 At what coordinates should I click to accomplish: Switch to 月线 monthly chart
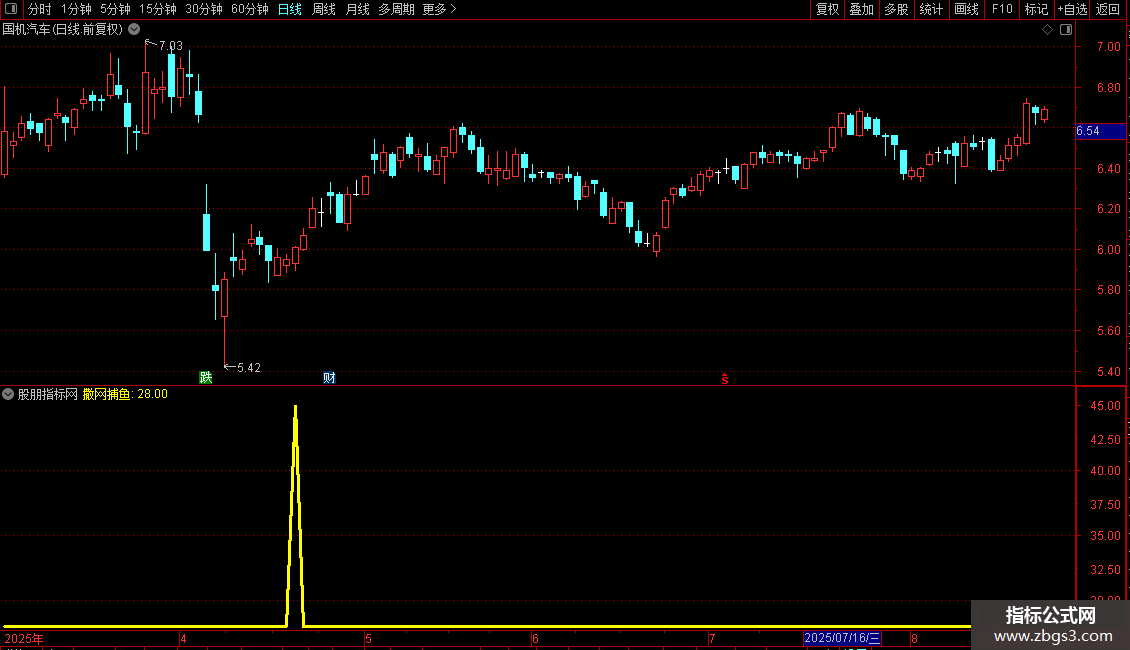pos(357,9)
